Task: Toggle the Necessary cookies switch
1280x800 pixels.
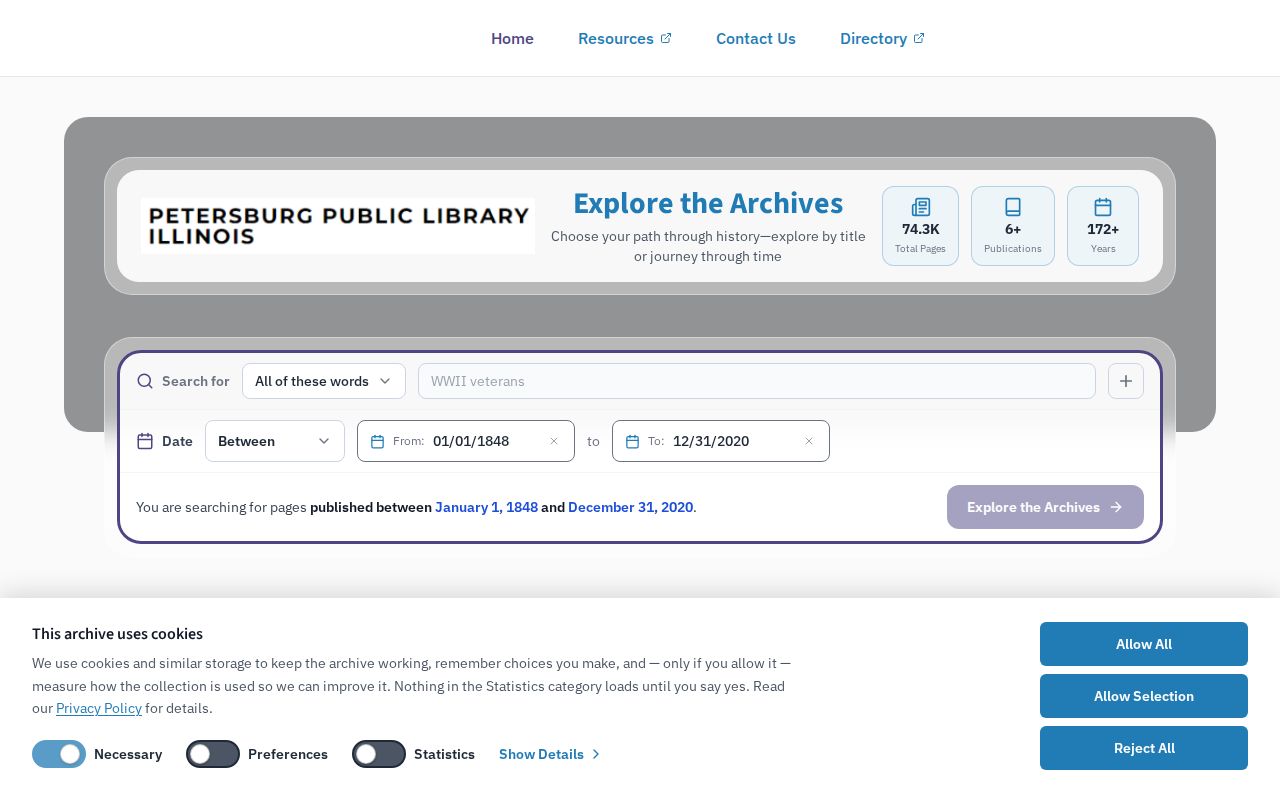Action: coord(59,754)
